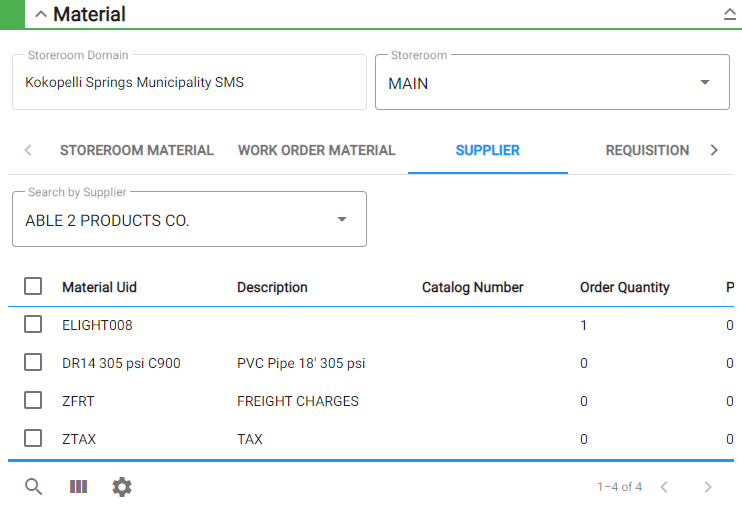
Task: Collapse the Material section
Action: [41, 14]
